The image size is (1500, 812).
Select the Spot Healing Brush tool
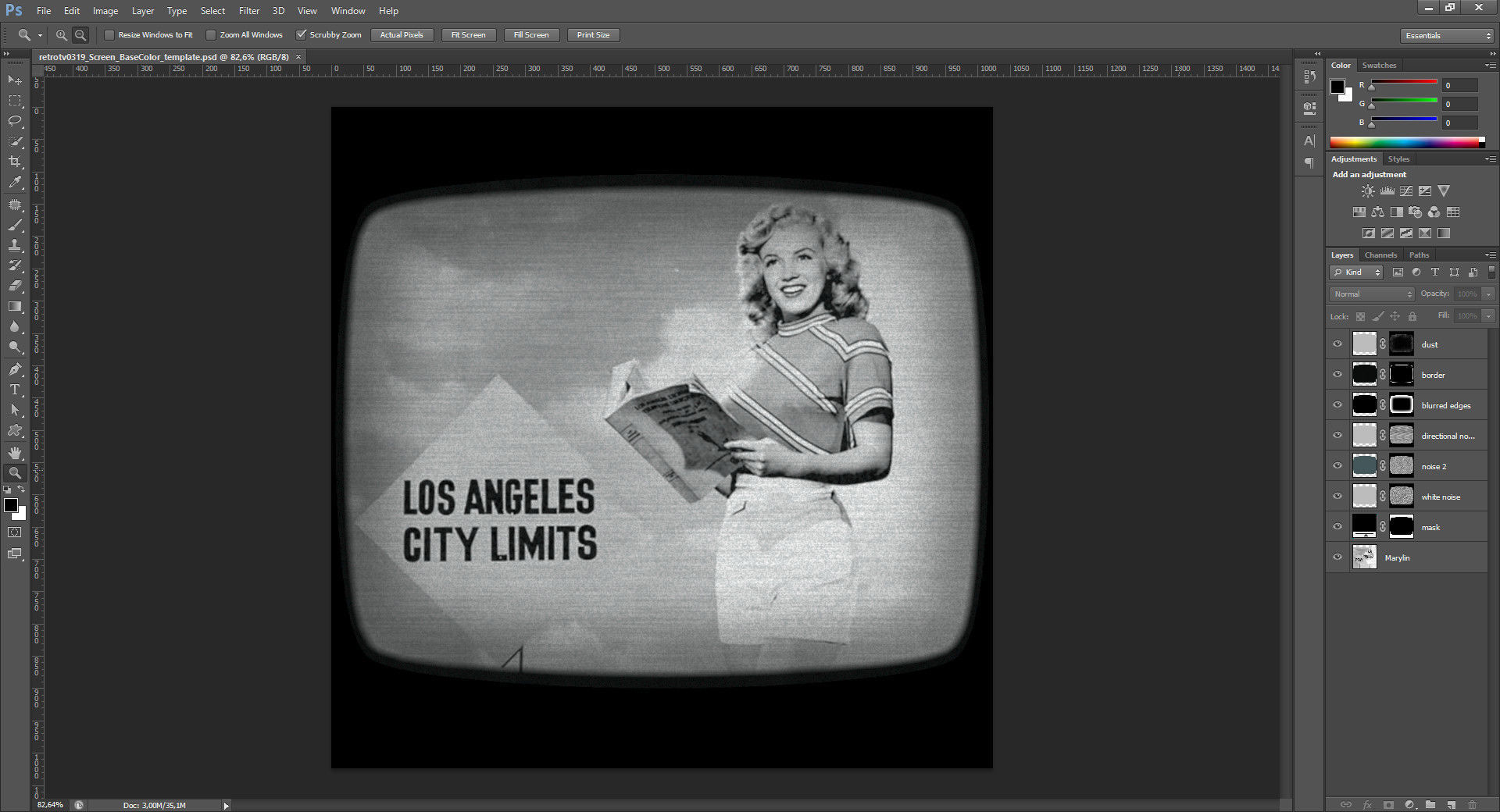coord(15,205)
